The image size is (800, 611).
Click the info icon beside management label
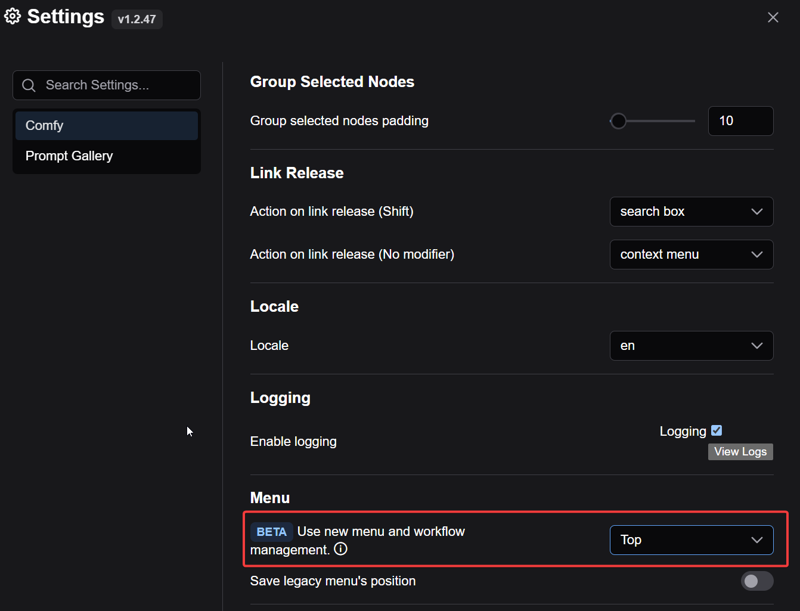[340, 549]
